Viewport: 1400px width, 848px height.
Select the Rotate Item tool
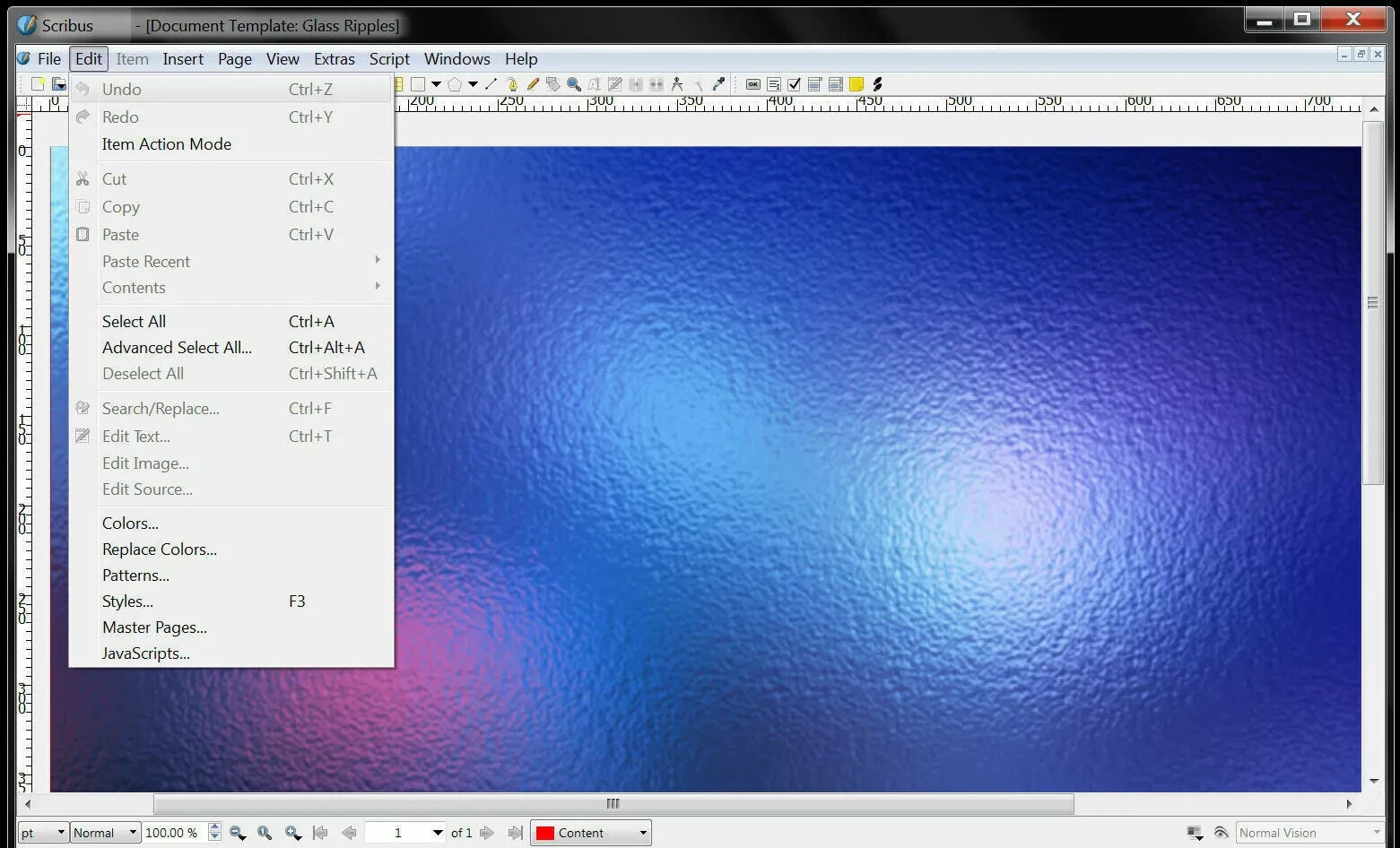(553, 84)
